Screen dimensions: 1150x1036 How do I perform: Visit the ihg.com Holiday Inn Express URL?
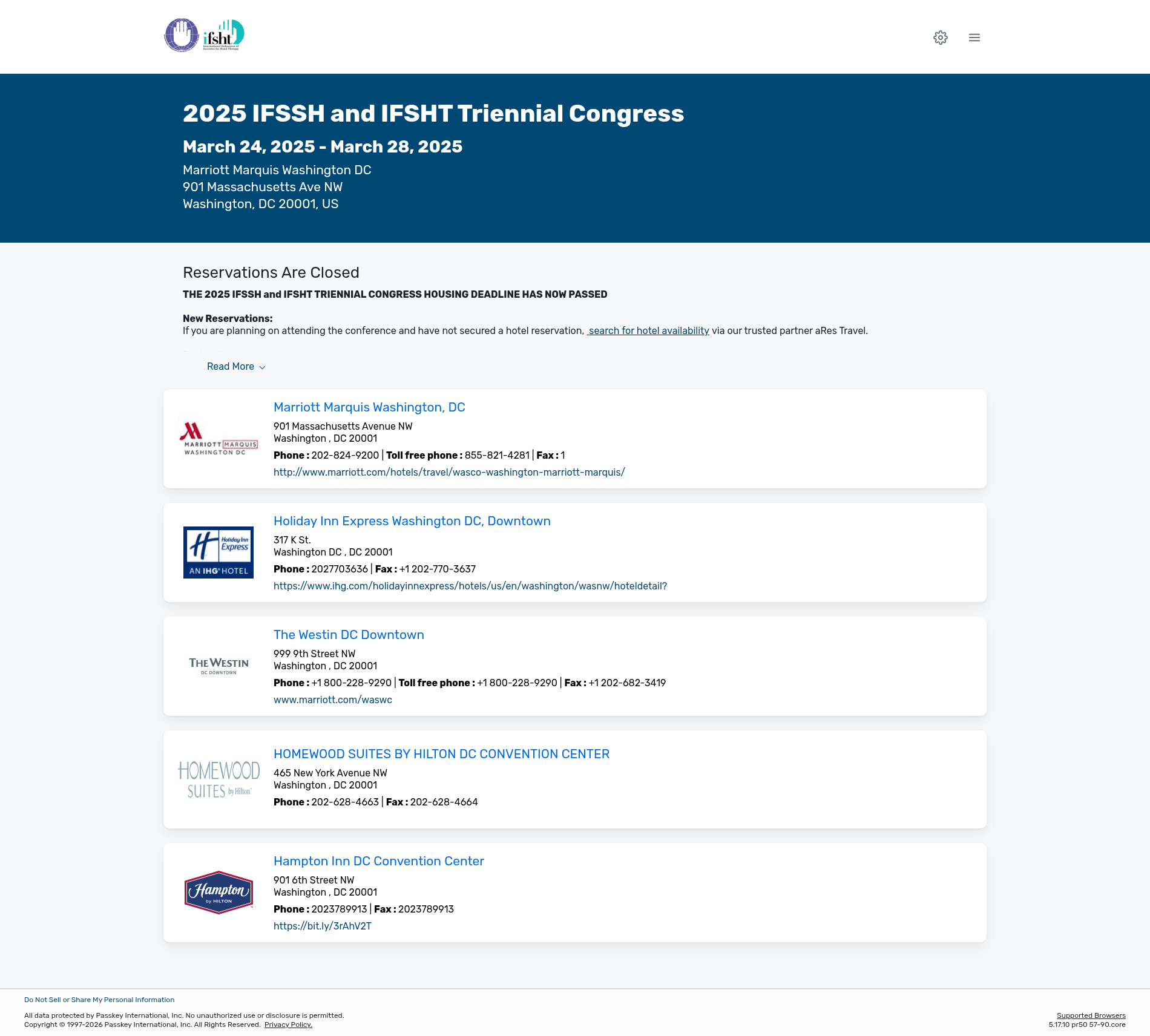(470, 586)
